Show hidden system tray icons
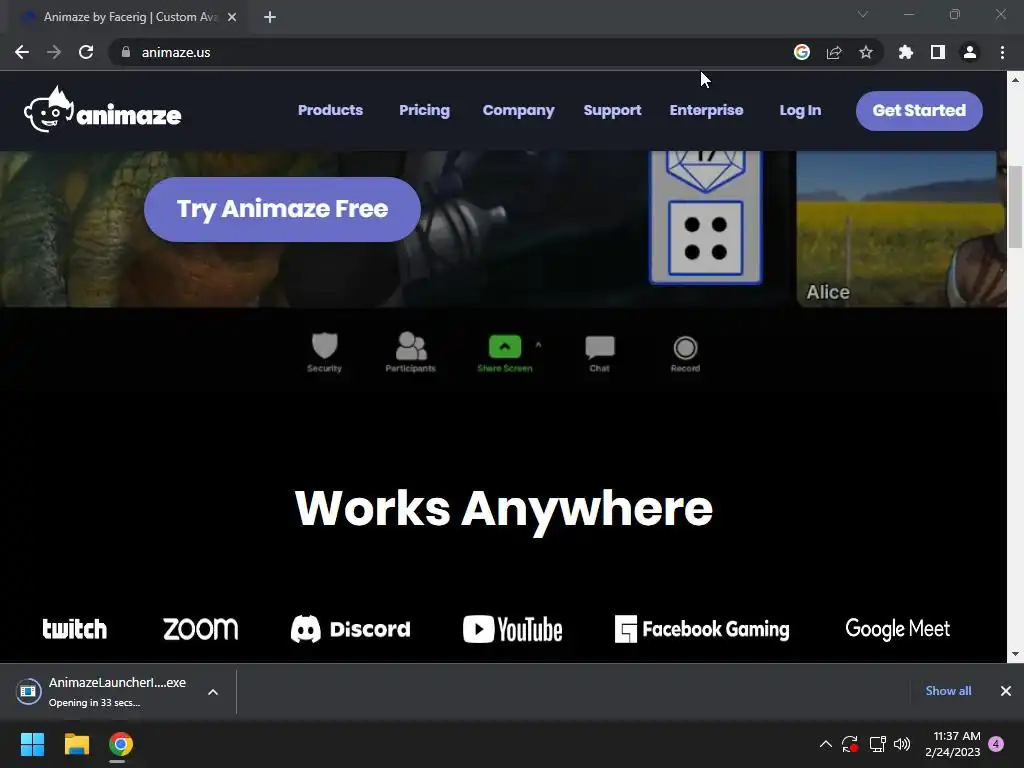This screenshot has width=1024, height=768. 825,744
